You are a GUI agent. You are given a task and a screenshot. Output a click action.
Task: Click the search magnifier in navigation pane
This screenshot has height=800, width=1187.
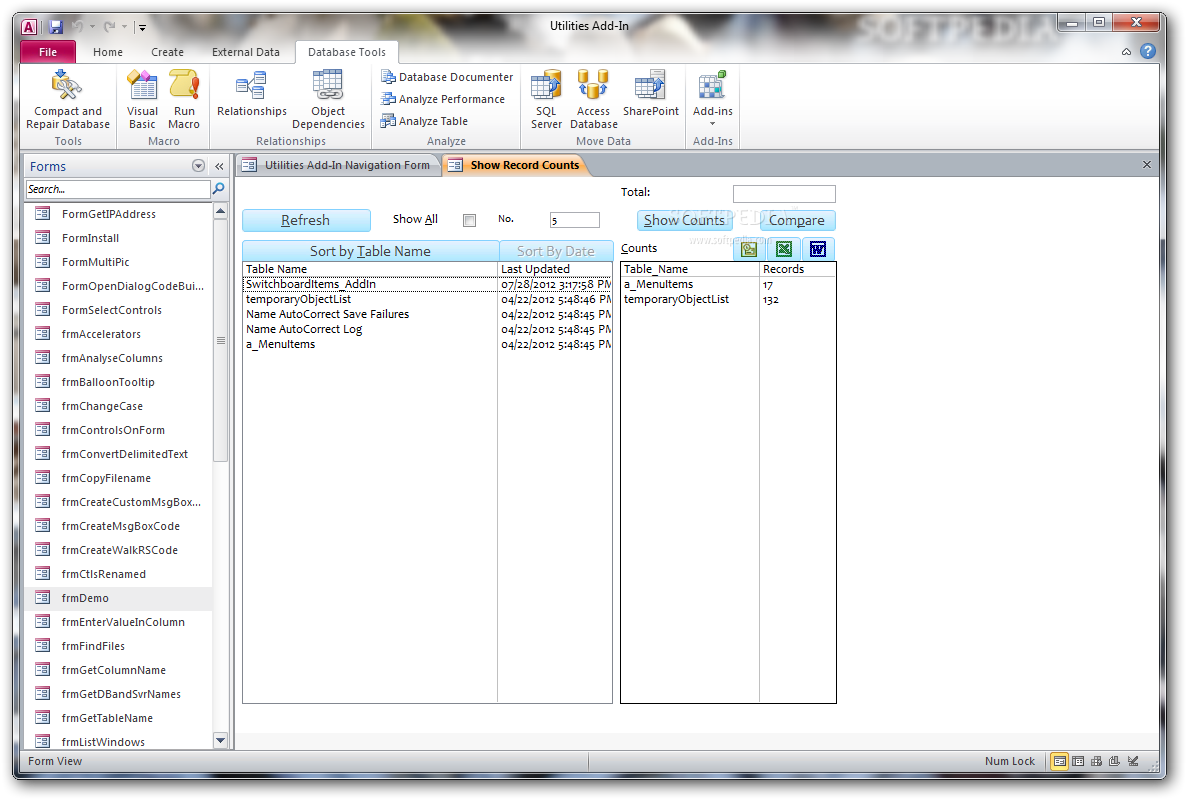tap(219, 188)
